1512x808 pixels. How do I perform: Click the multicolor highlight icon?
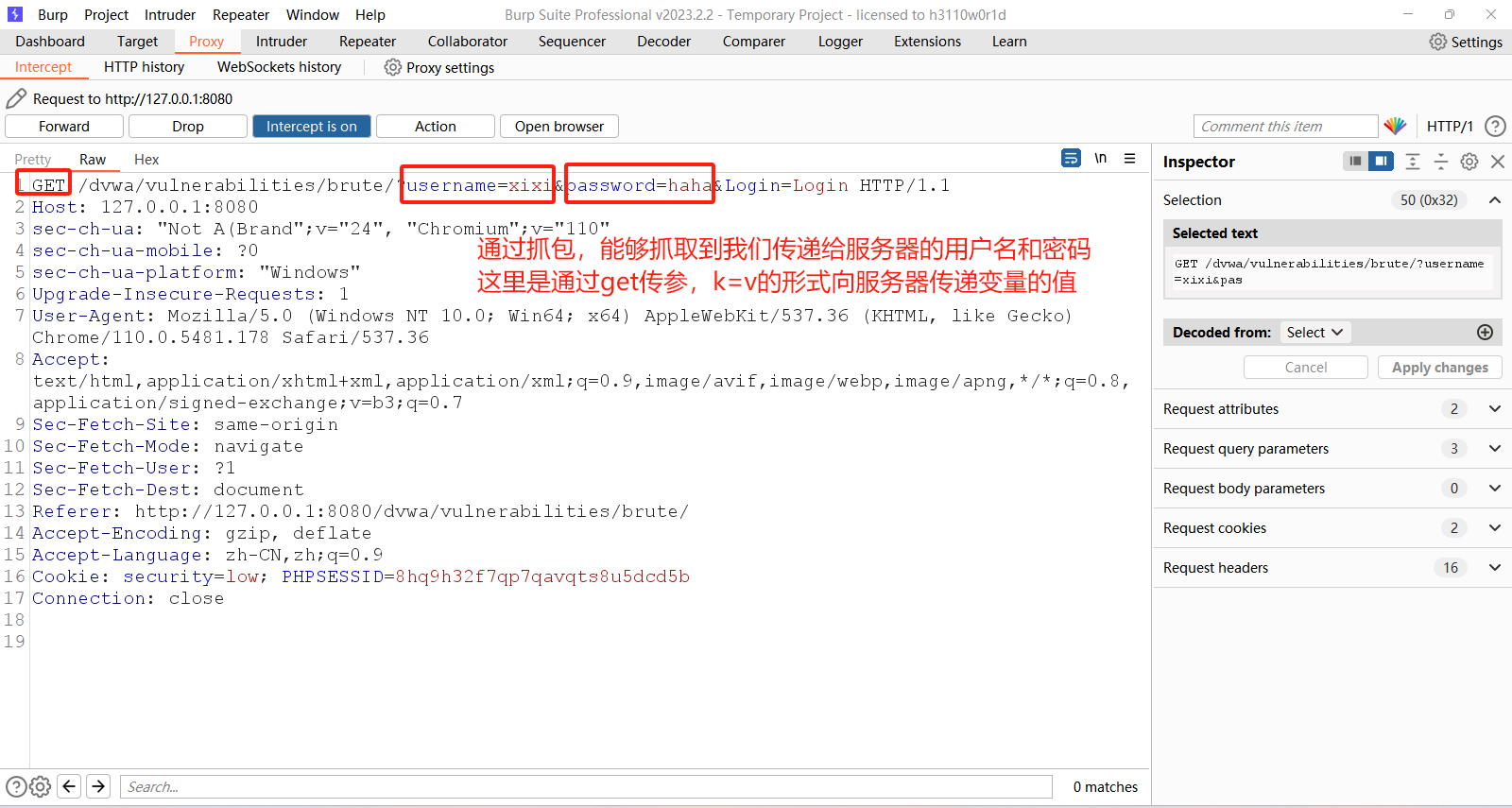[1395, 126]
